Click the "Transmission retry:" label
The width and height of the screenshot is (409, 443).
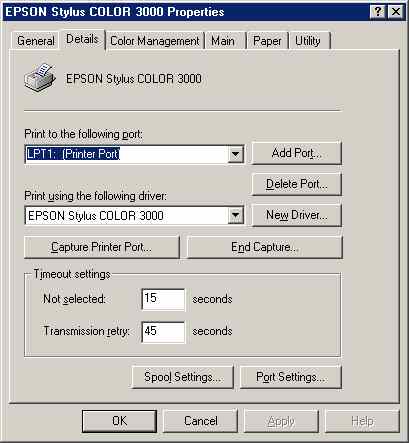click(87, 331)
